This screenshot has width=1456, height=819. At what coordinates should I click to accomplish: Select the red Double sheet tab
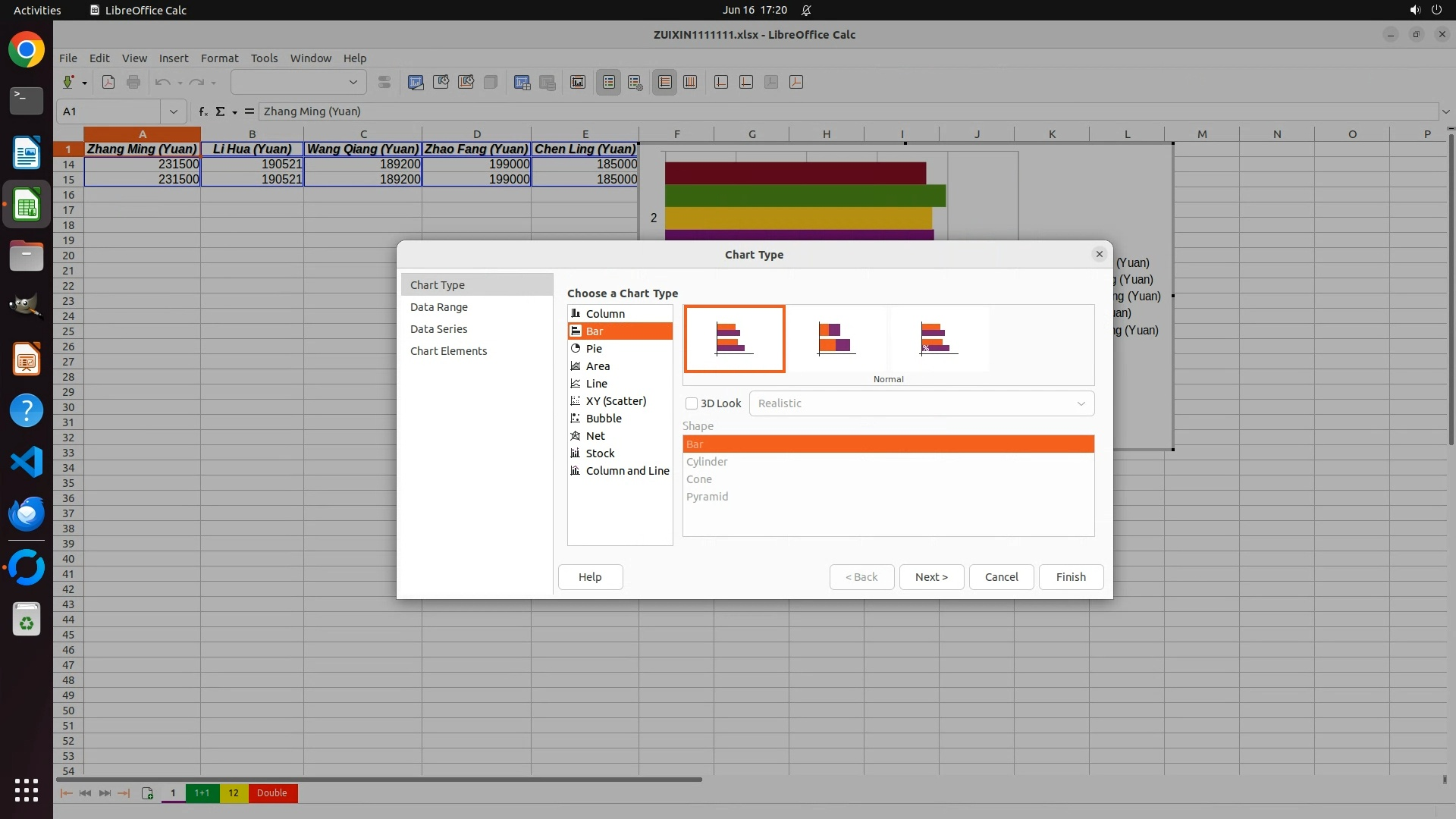[x=271, y=793]
